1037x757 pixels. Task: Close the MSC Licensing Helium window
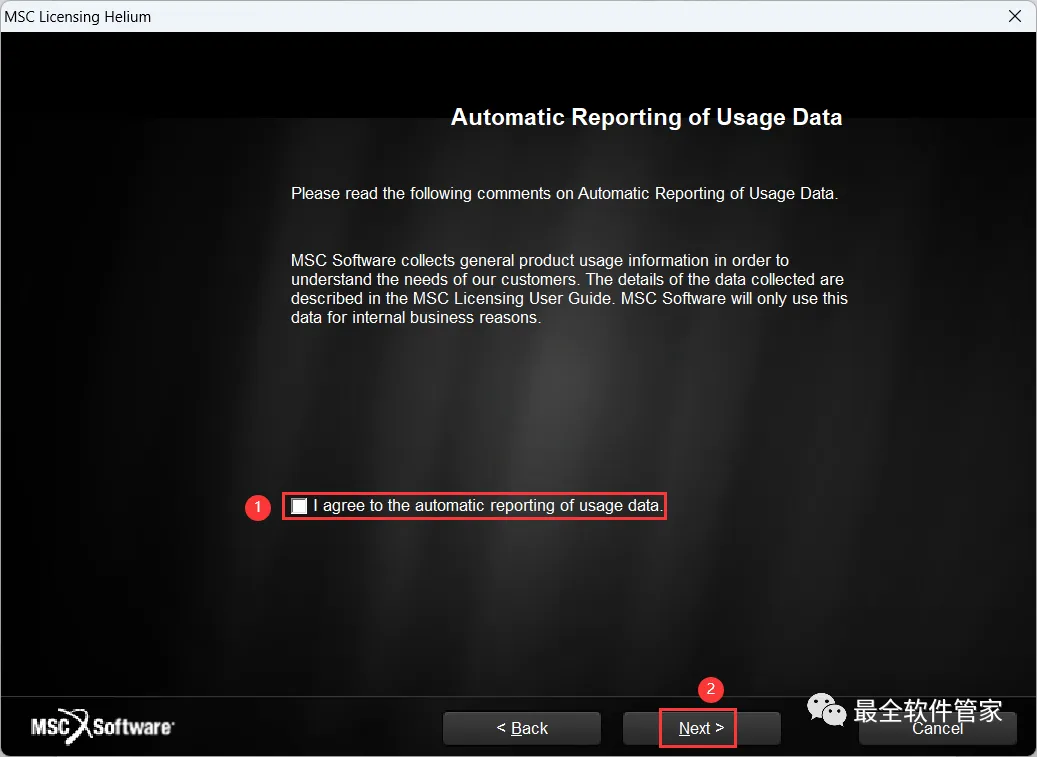pos(1015,16)
